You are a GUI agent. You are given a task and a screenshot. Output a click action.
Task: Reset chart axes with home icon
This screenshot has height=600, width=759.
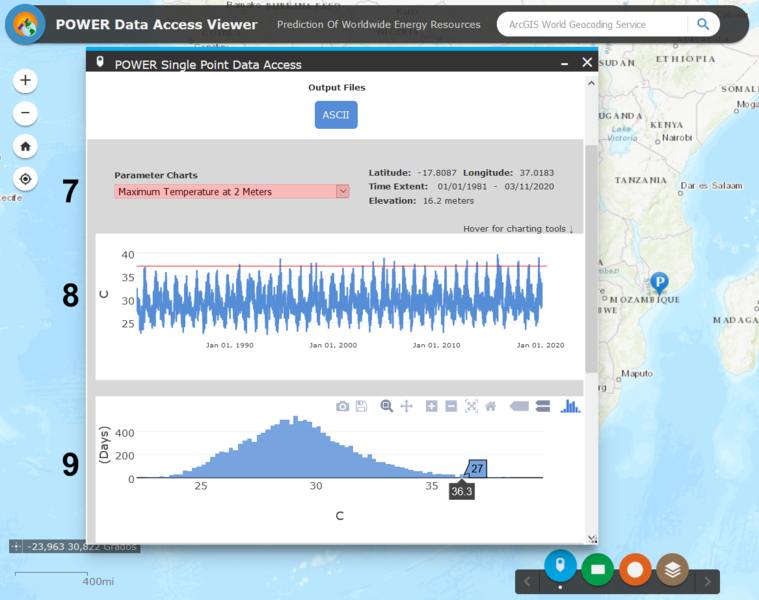(x=490, y=406)
